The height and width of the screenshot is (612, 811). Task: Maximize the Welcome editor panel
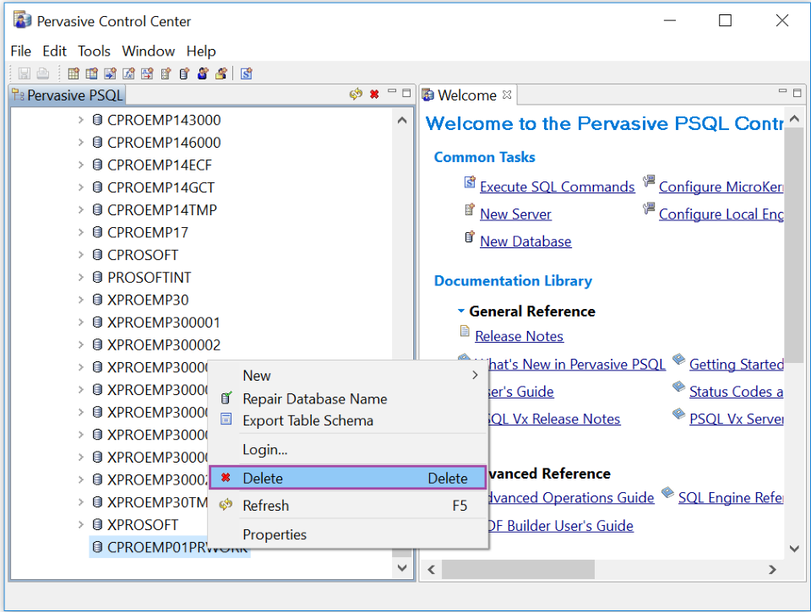(x=797, y=93)
